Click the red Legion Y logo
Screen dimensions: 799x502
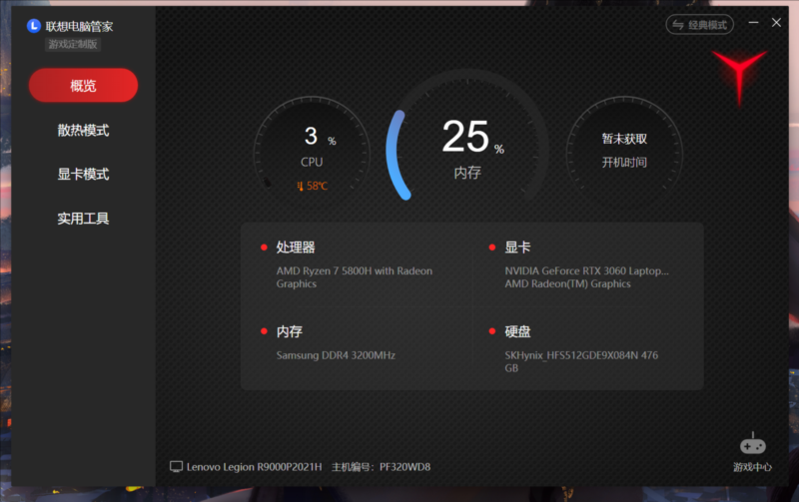coord(740,75)
